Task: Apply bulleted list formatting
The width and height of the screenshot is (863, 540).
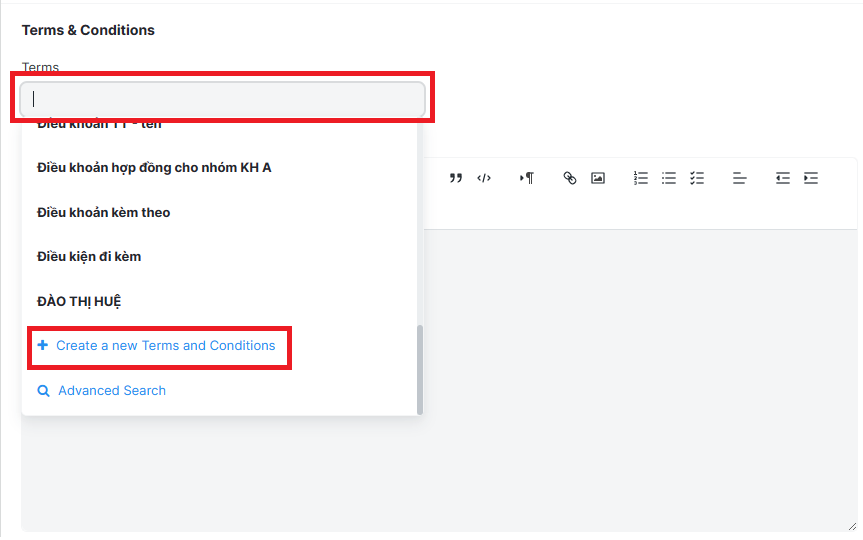Action: pyautogui.click(x=669, y=178)
